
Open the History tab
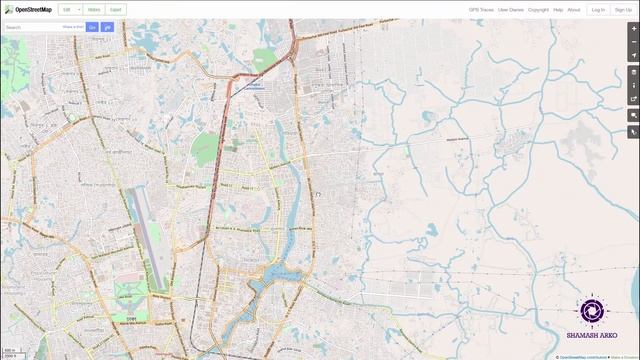coord(94,9)
